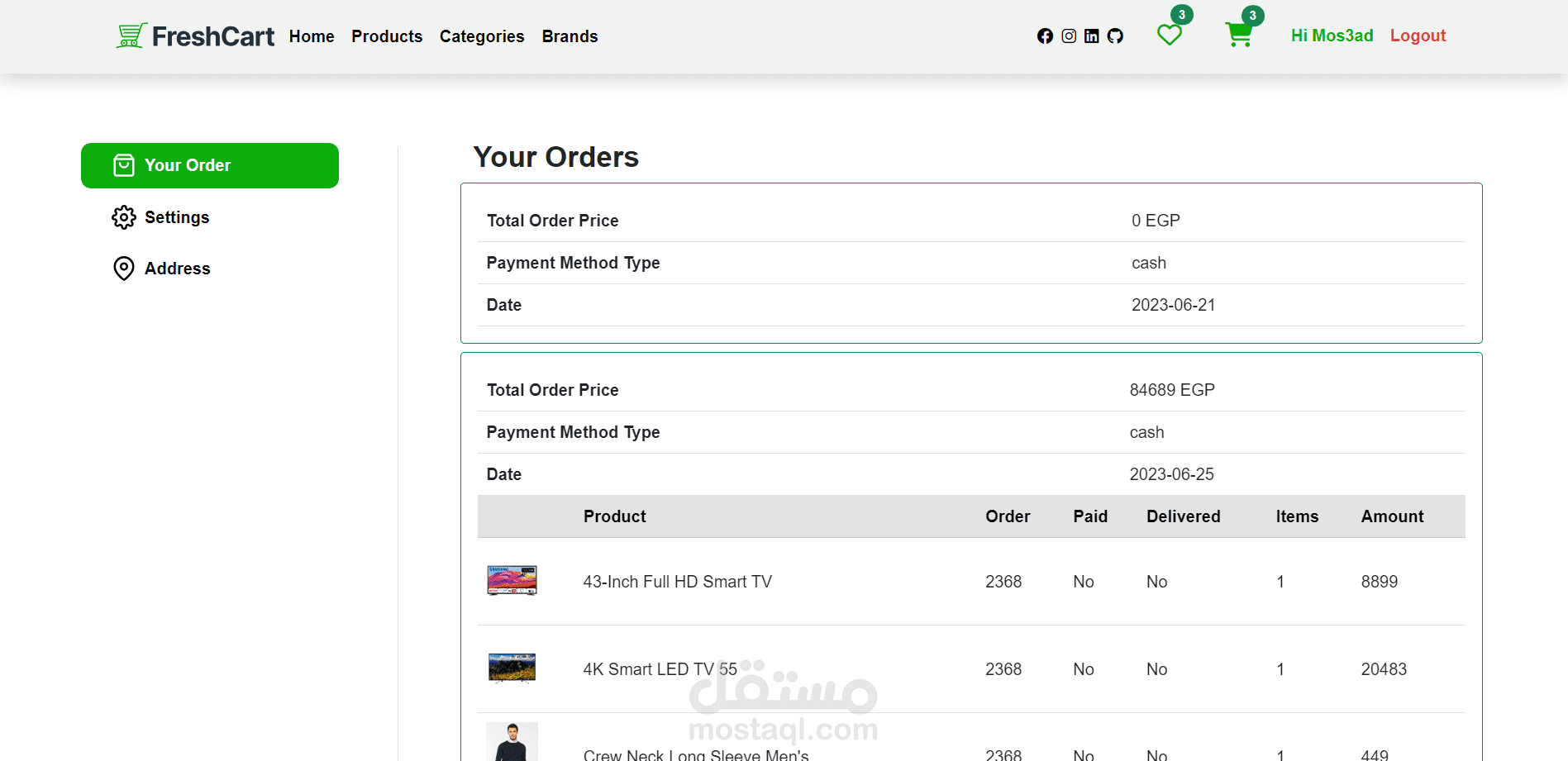Click the FreshCart shopping cart logo
The height and width of the screenshot is (761, 1568).
[x=131, y=36]
